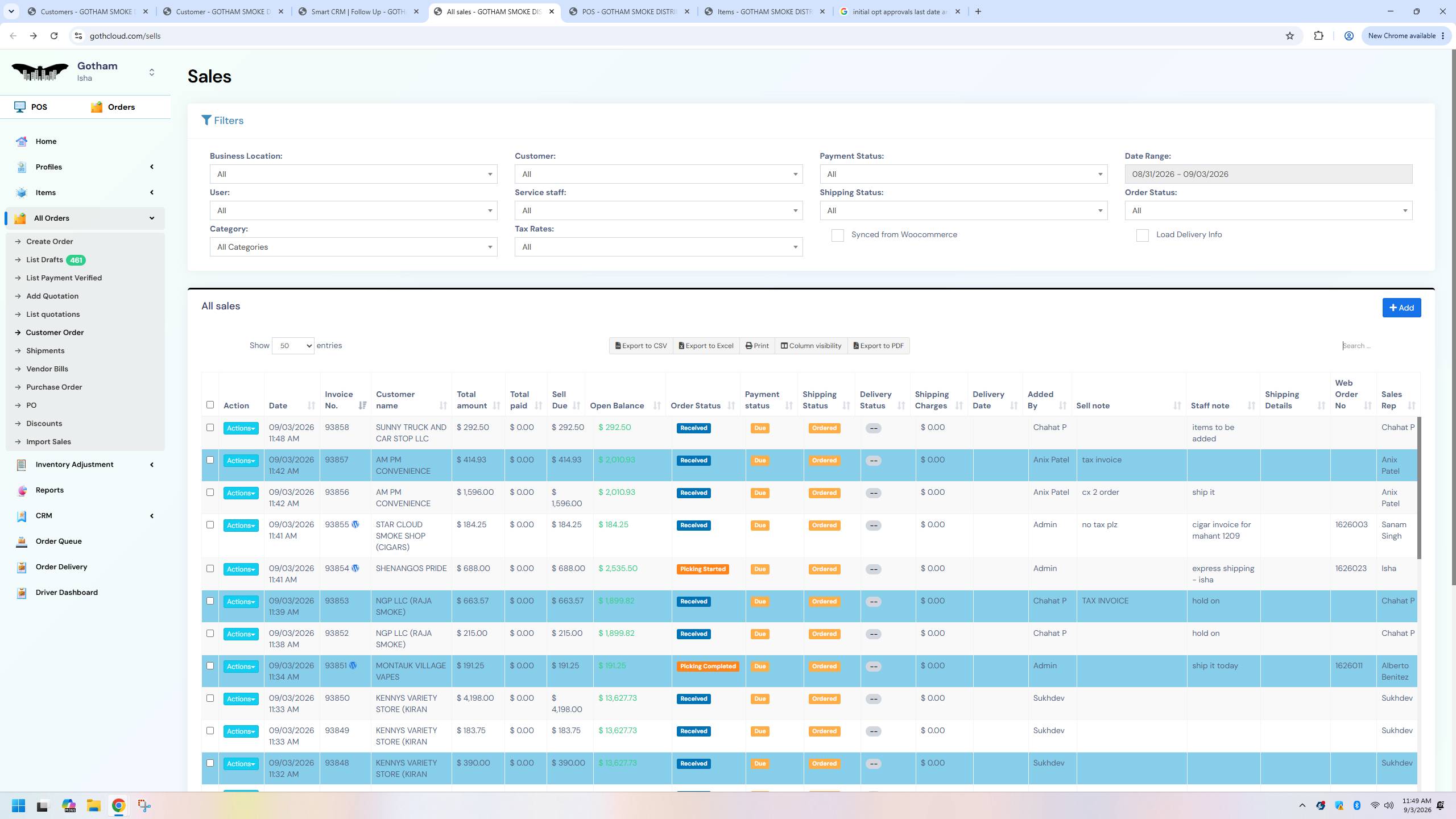
Task: Click the Order Queue sidebar icon
Action: (x=22, y=541)
